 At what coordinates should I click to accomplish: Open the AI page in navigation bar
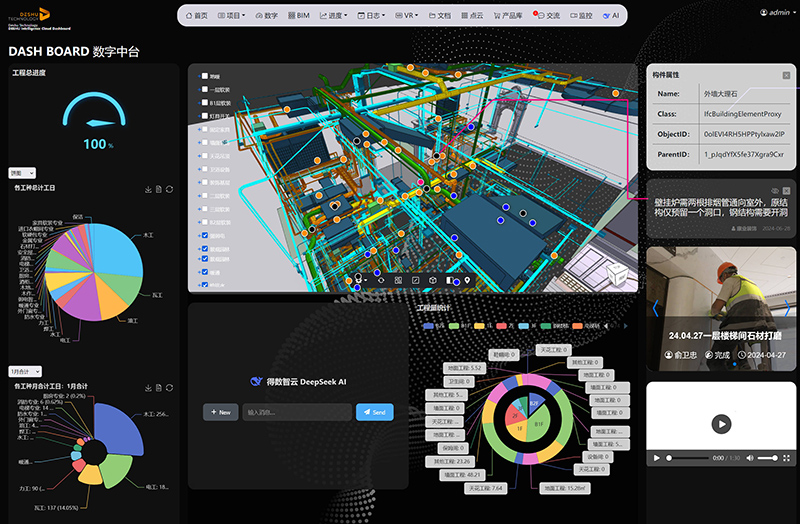click(611, 16)
